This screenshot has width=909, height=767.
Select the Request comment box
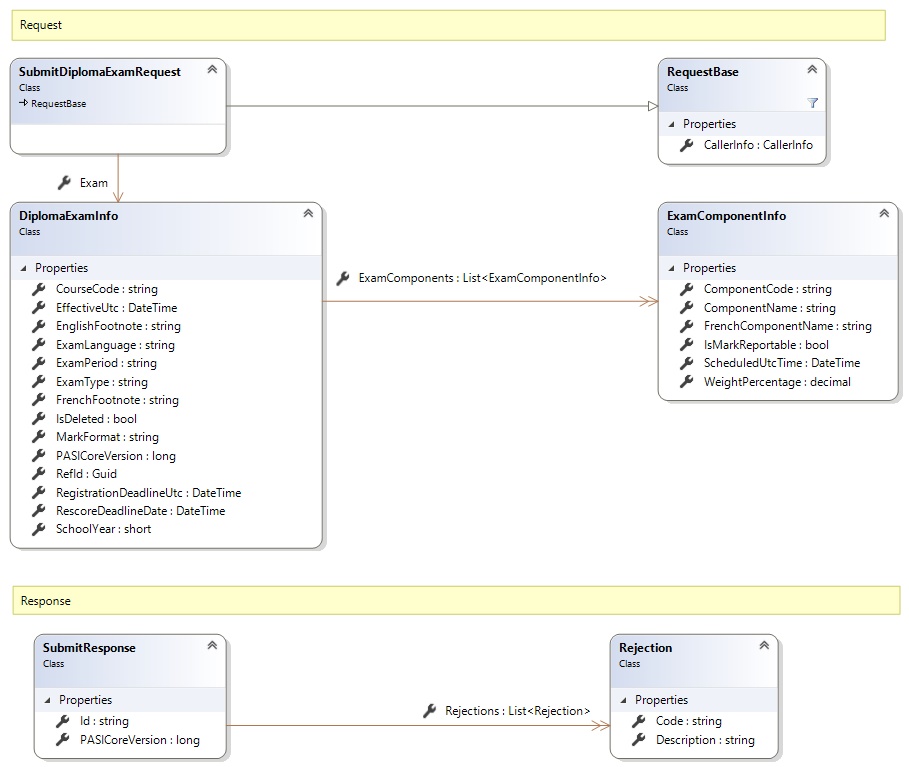point(448,24)
